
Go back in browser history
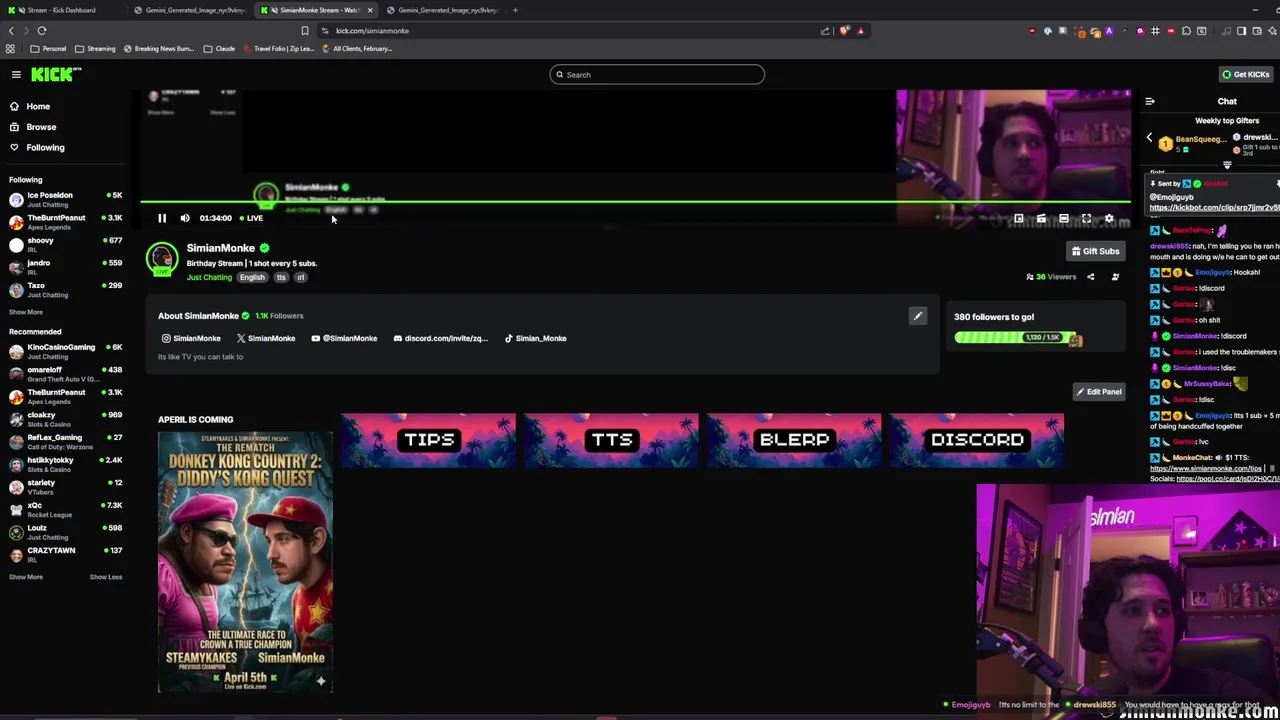click(x=11, y=31)
